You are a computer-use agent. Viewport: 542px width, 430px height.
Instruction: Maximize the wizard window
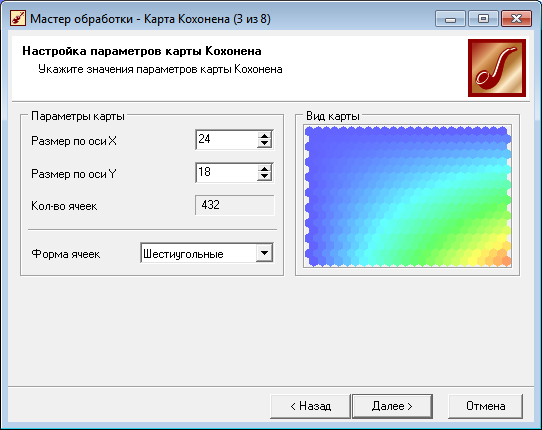(483, 19)
